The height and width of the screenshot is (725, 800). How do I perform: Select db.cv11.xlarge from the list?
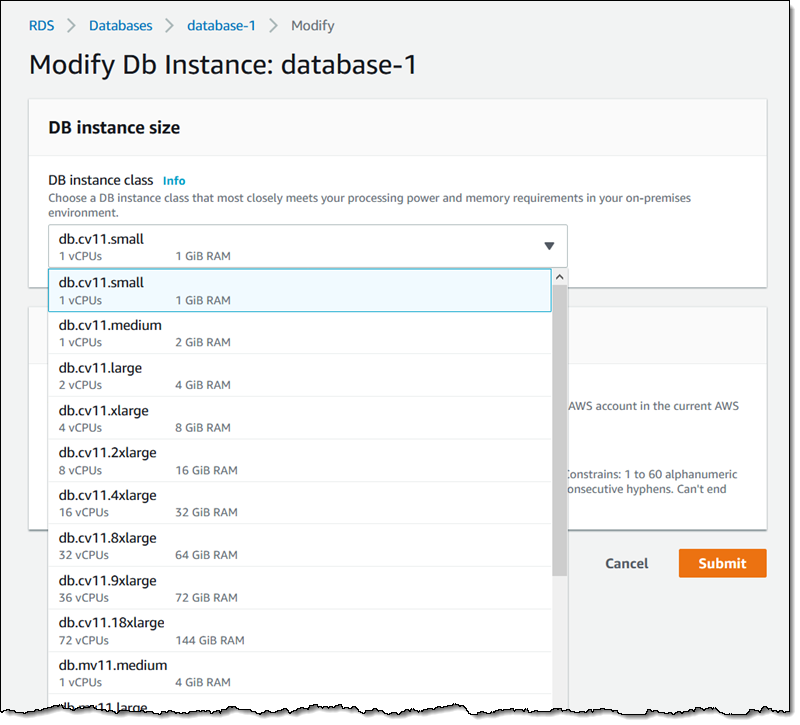pos(300,418)
